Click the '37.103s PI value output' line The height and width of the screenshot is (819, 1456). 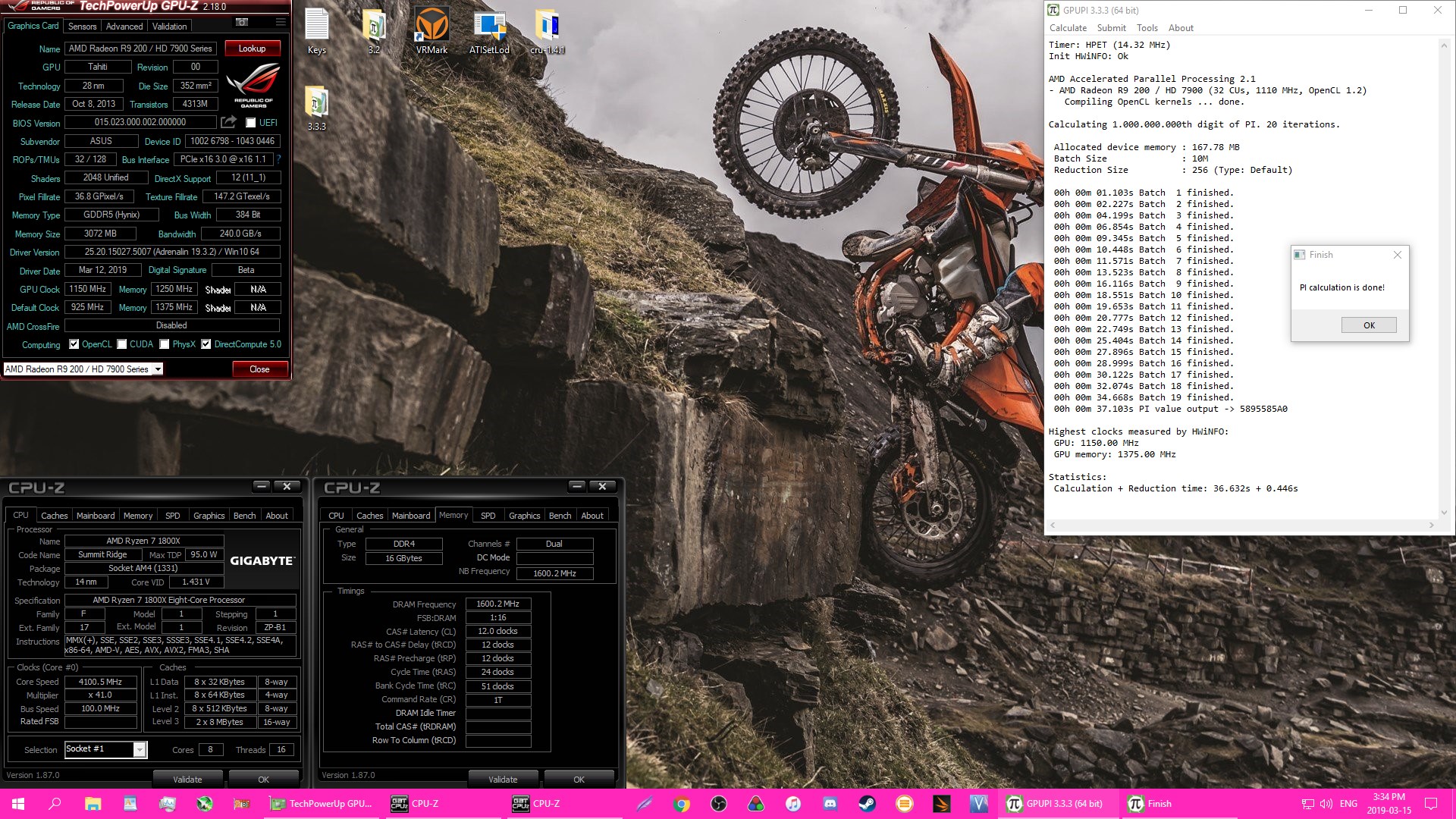coord(1170,409)
